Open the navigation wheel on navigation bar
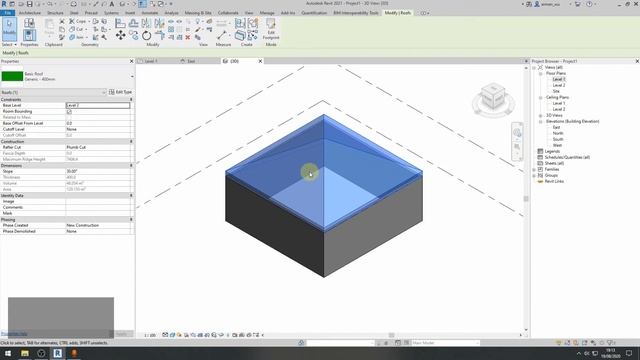640x360 pixels. (517, 133)
